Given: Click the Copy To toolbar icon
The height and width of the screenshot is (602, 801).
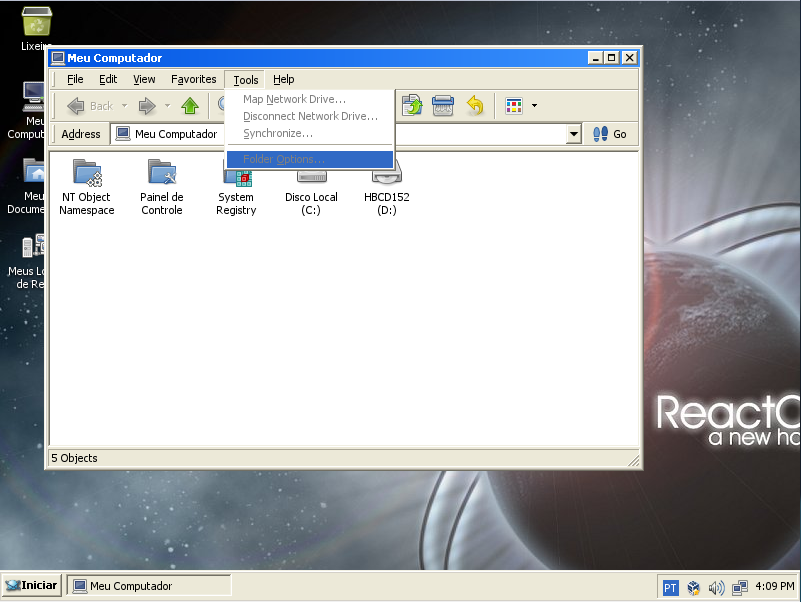Looking at the screenshot, I should pos(412,106).
